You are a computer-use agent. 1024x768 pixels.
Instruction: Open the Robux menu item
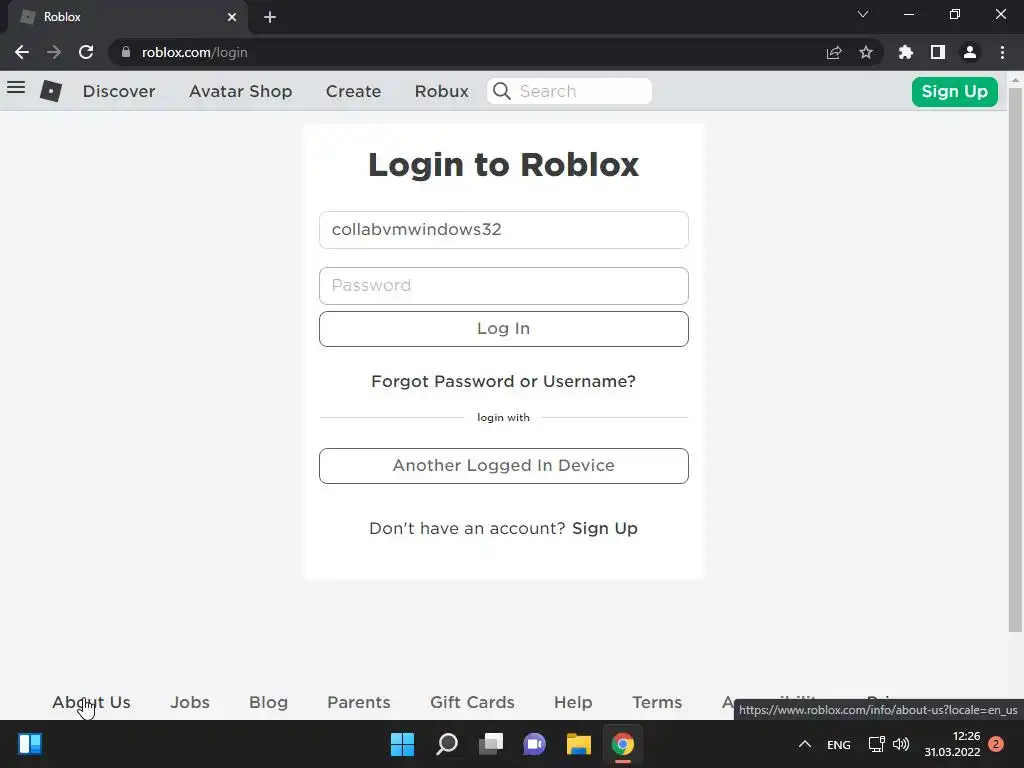click(441, 91)
